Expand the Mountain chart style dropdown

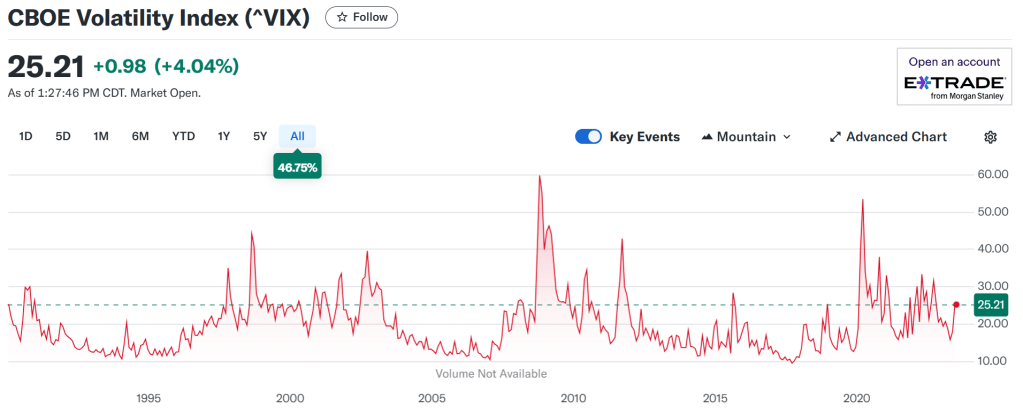[x=786, y=137]
